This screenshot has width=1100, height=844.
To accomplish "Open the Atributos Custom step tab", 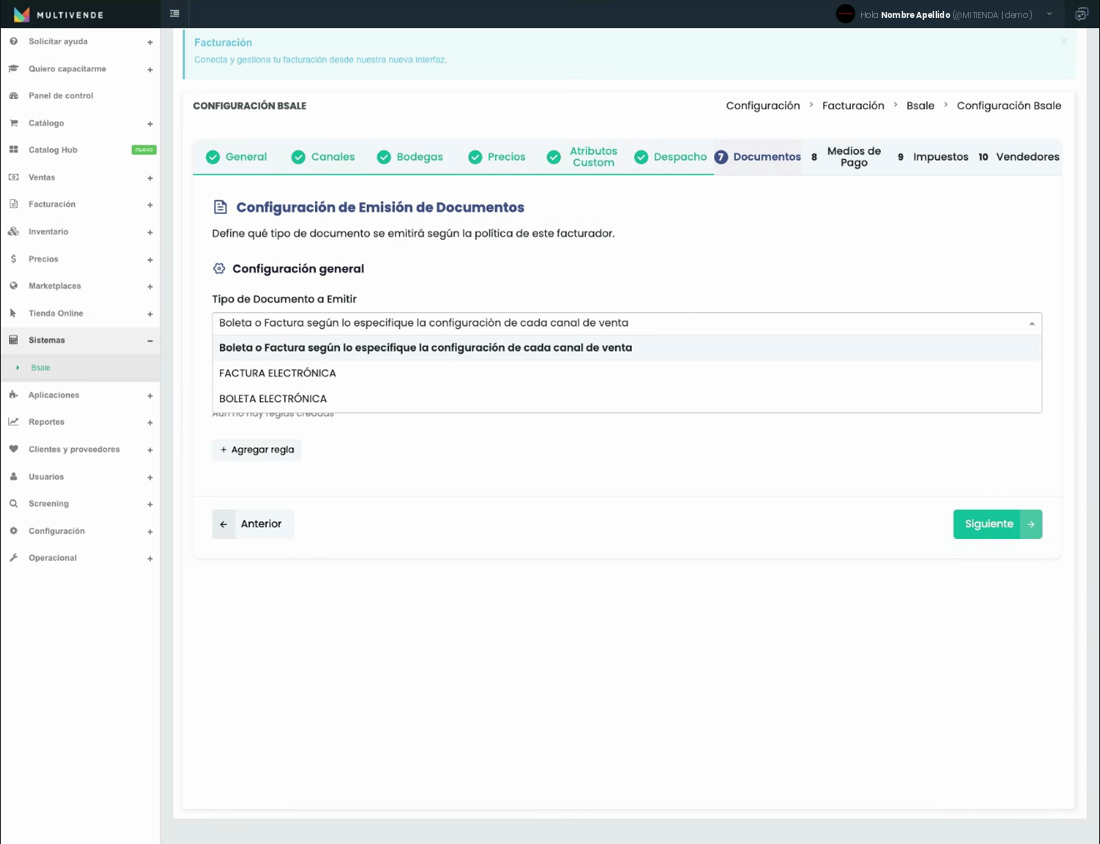I will [x=582, y=156].
